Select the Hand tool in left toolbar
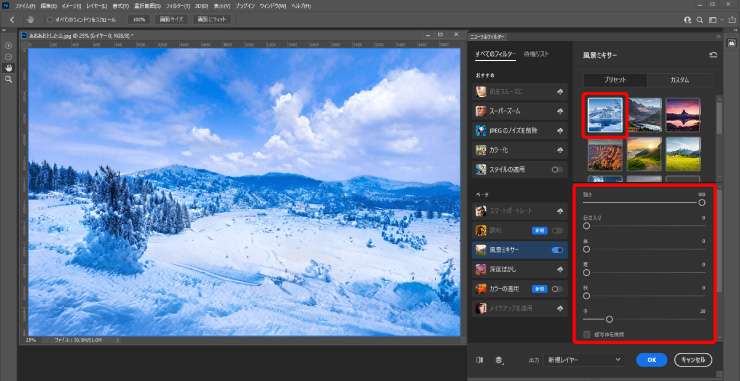Image resolution: width=740 pixels, height=381 pixels. pyautogui.click(x=8, y=68)
